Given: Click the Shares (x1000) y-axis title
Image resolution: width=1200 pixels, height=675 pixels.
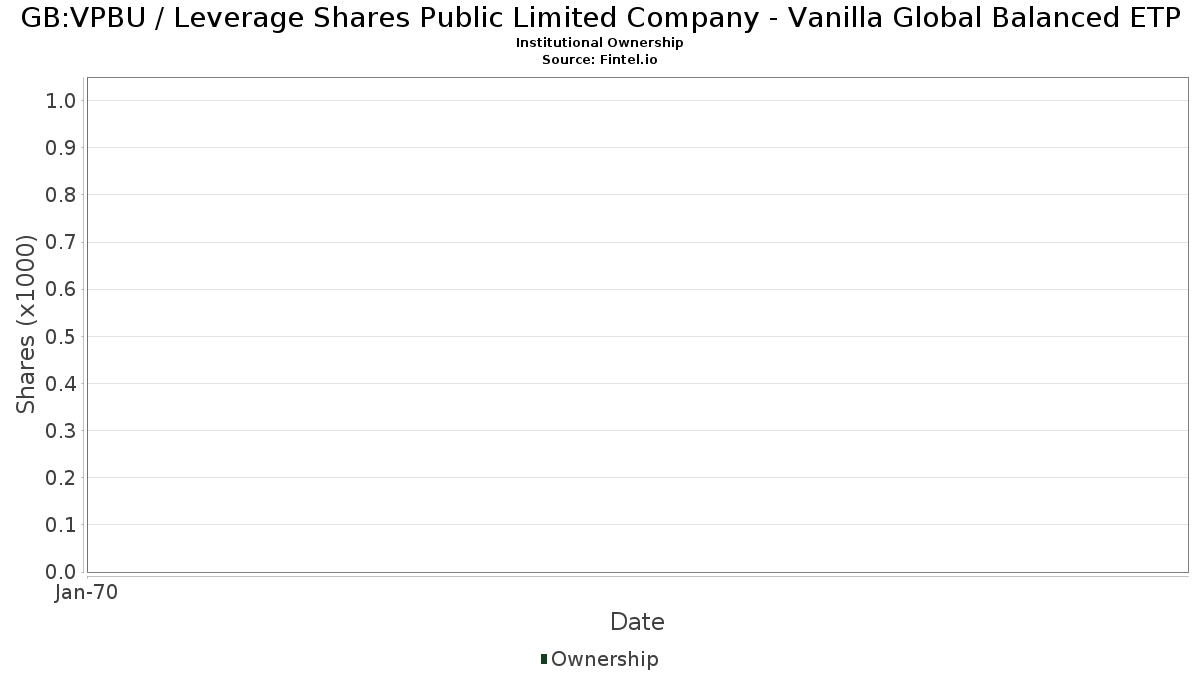Looking at the screenshot, I should 26,324.
